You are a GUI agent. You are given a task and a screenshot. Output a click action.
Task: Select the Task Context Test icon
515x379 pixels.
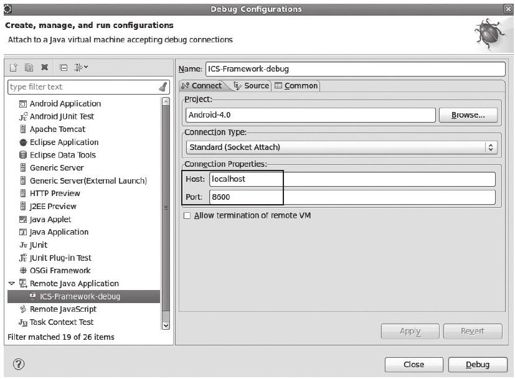23,322
